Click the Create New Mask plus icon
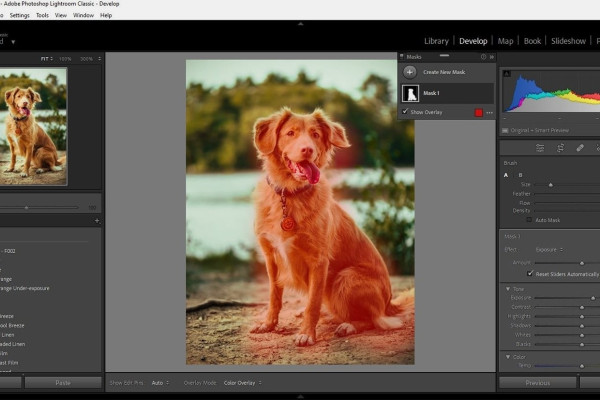Image resolution: width=600 pixels, height=400 pixels. [409, 72]
